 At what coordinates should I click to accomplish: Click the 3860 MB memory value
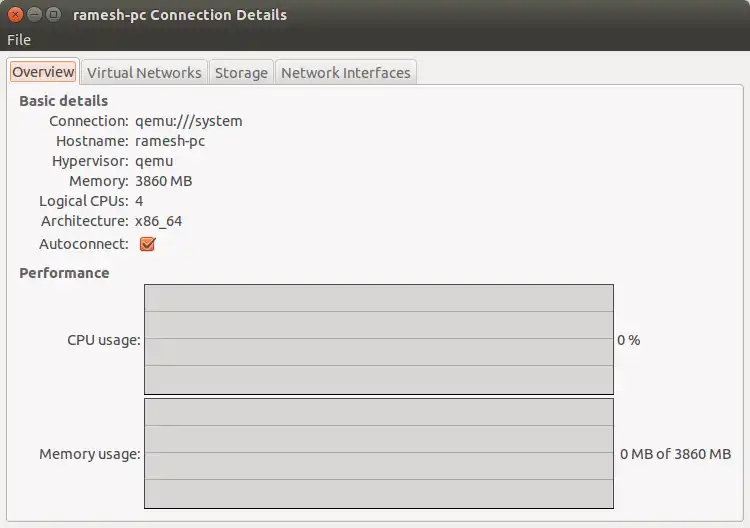pos(164,181)
